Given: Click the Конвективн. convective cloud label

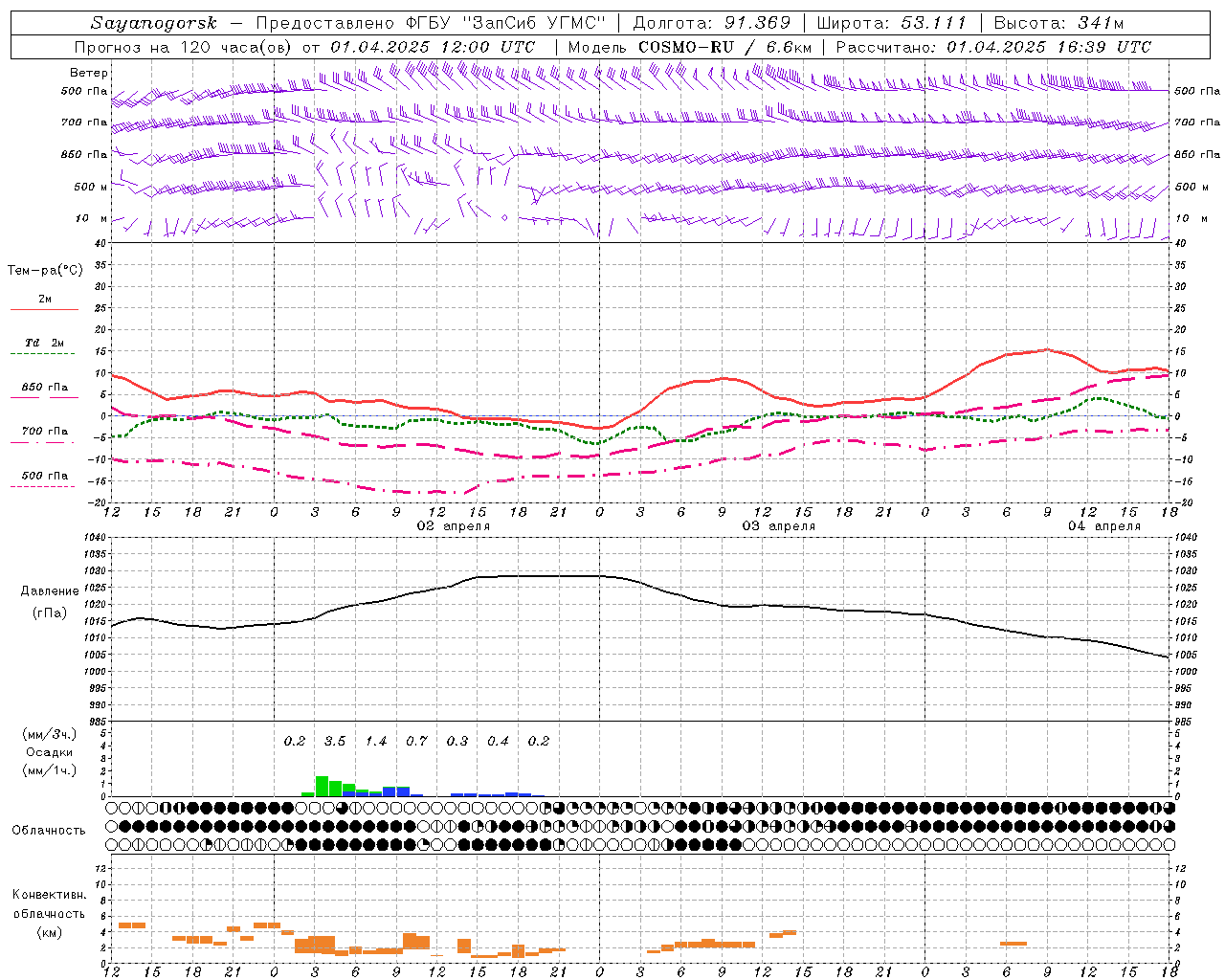Looking at the screenshot, I should pyautogui.click(x=49, y=895).
